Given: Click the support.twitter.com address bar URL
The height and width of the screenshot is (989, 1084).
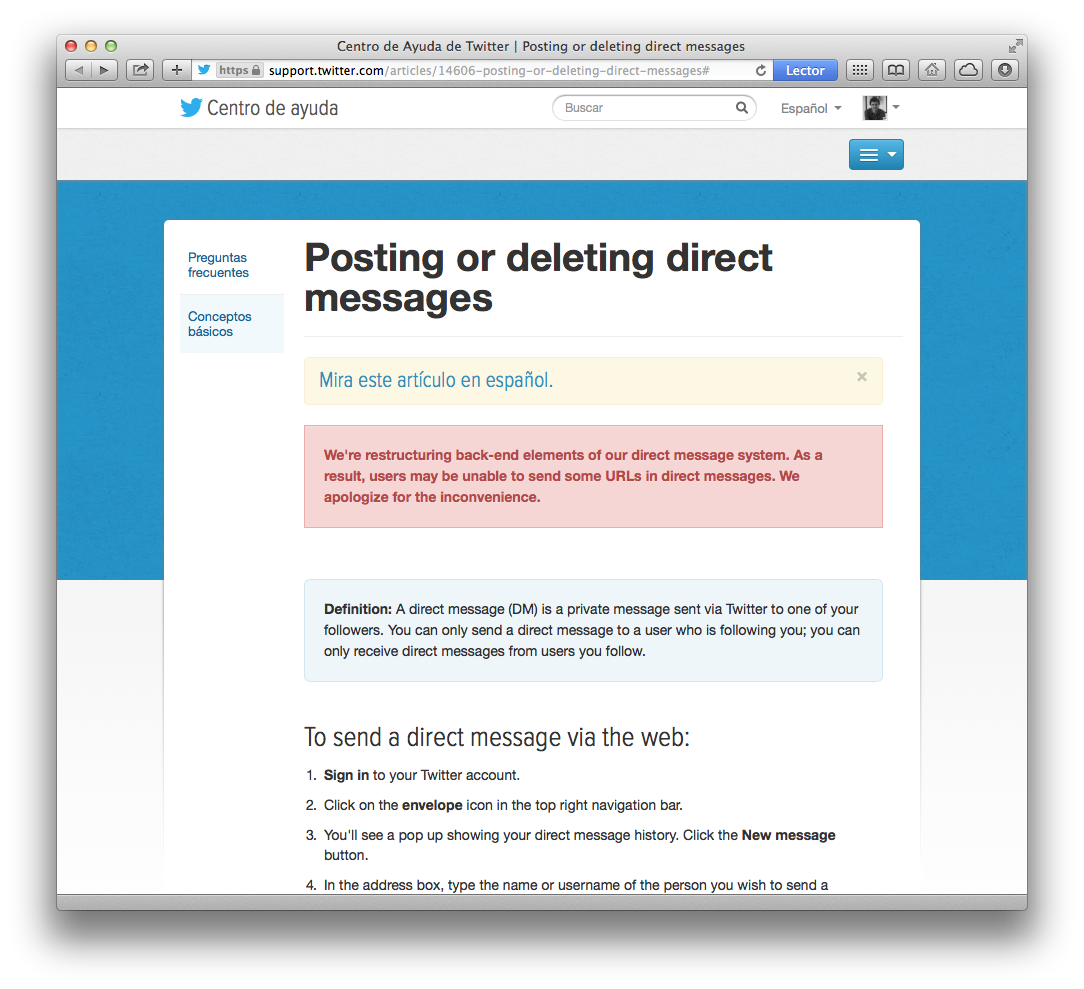Looking at the screenshot, I should (x=489, y=70).
